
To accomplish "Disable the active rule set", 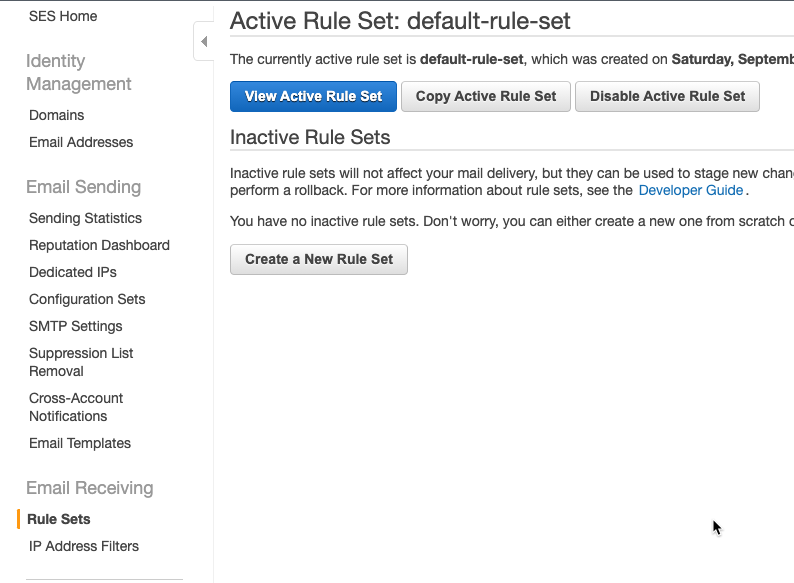I will (x=667, y=96).
